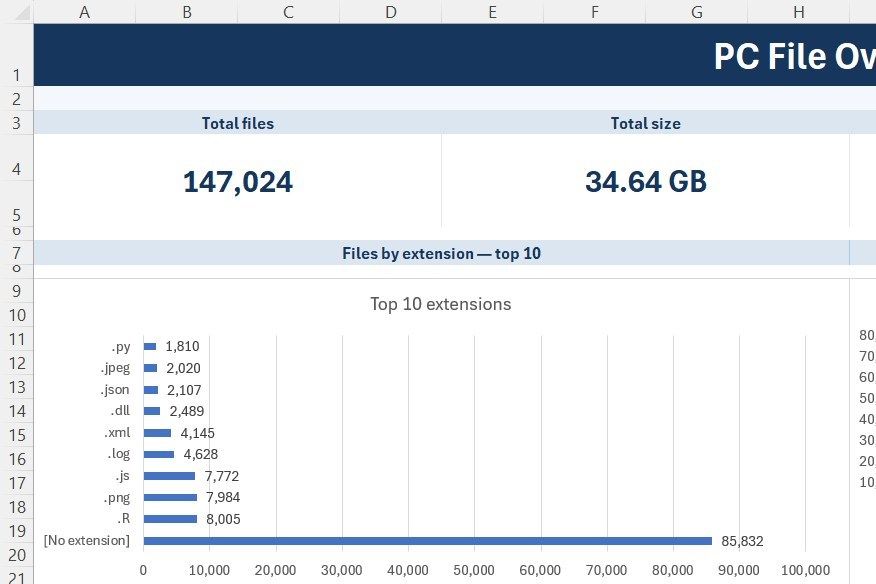
Task: Select row 3 header
Action: tap(17, 122)
